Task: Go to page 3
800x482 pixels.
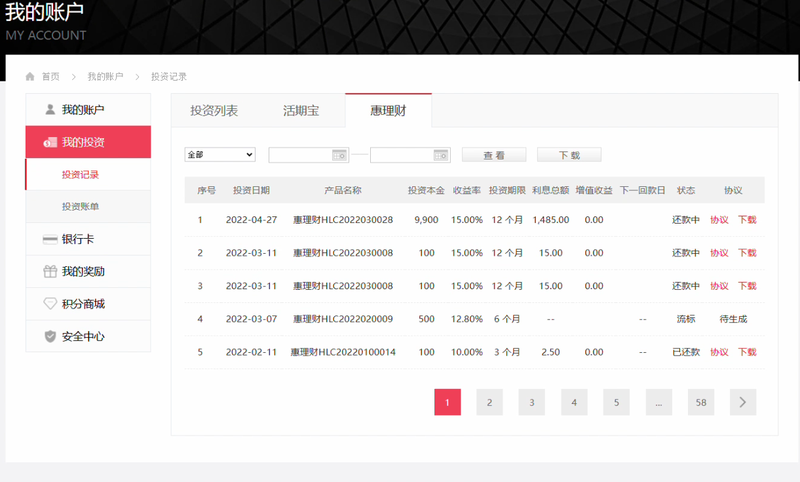Action: tap(532, 402)
